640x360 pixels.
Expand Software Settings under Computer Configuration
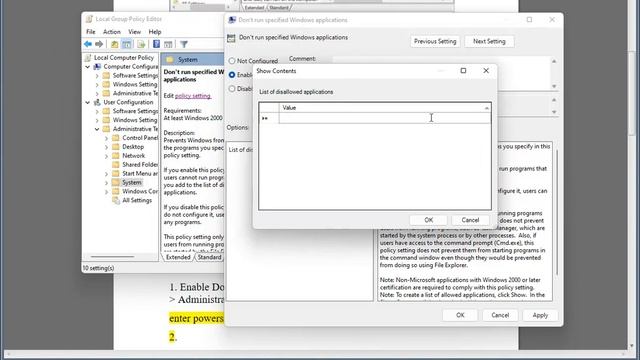click(x=97, y=76)
